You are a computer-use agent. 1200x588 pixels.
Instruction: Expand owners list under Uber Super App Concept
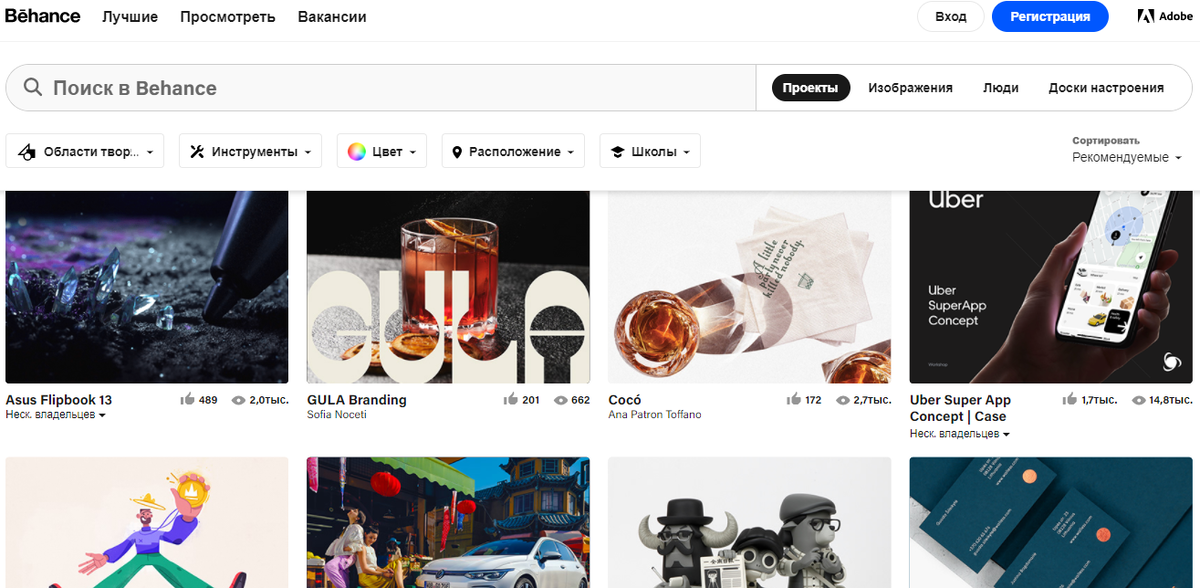tap(960, 434)
